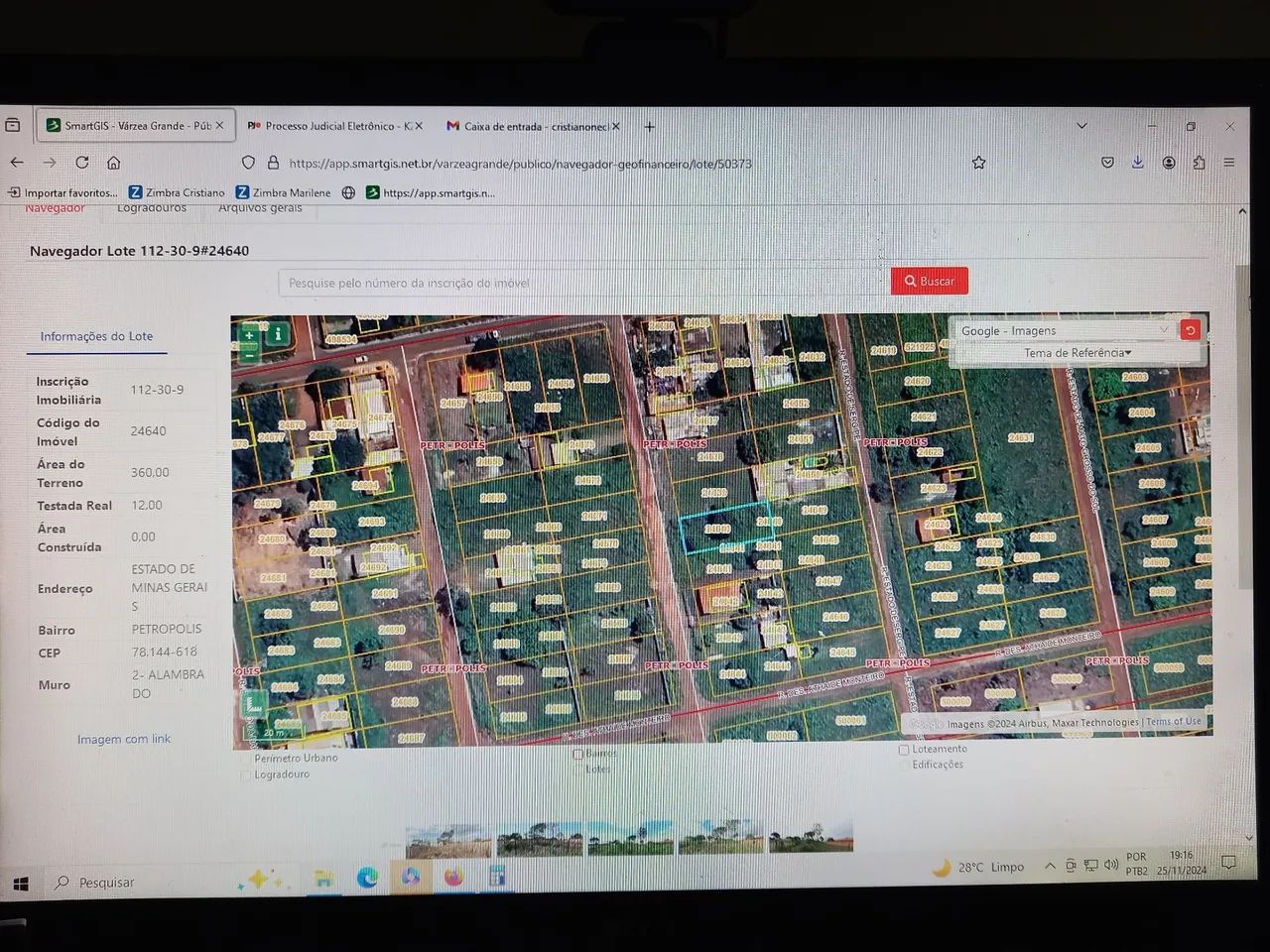Launch Microsoft Edge from the taskbar
1270x952 pixels.
click(x=367, y=878)
